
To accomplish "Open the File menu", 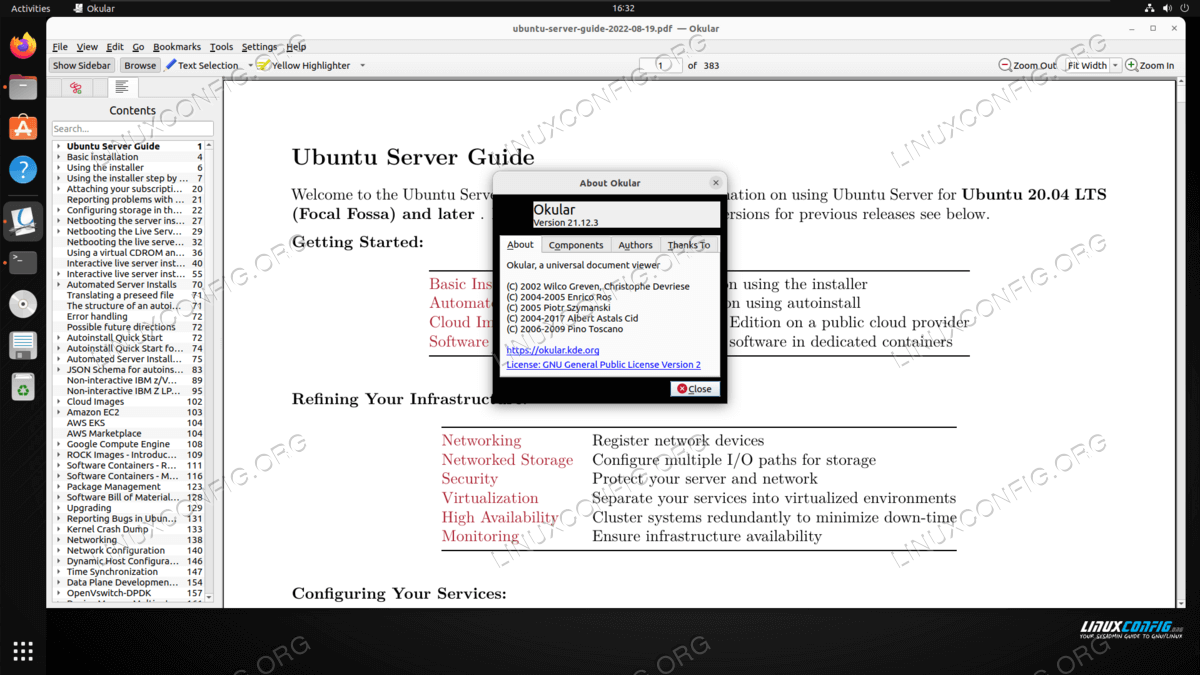I will point(60,47).
